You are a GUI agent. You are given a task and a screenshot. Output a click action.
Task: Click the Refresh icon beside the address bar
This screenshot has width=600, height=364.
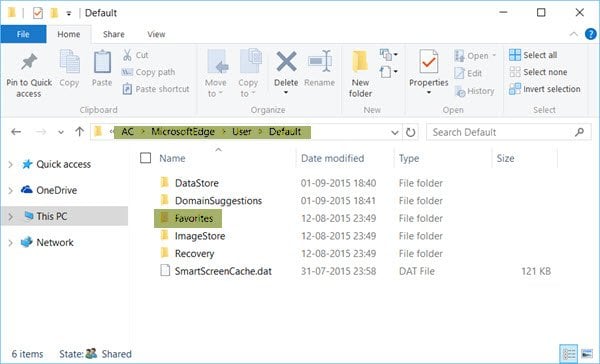[x=410, y=132]
